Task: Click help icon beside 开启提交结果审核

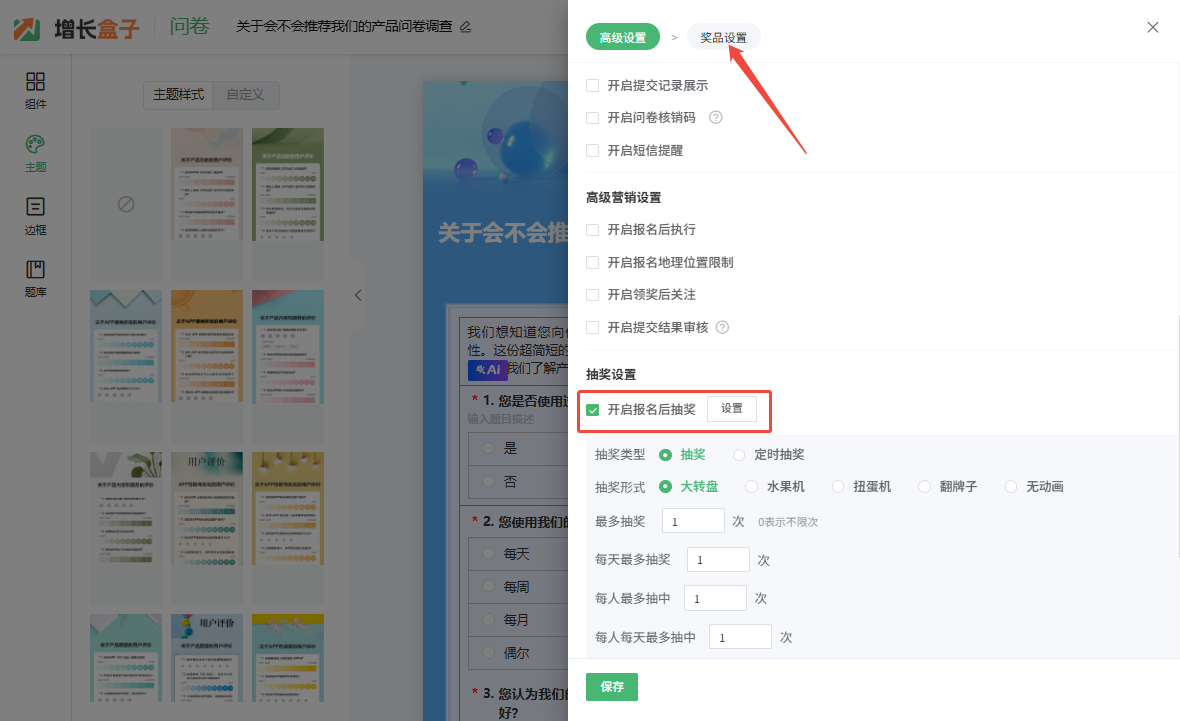Action: [722, 327]
